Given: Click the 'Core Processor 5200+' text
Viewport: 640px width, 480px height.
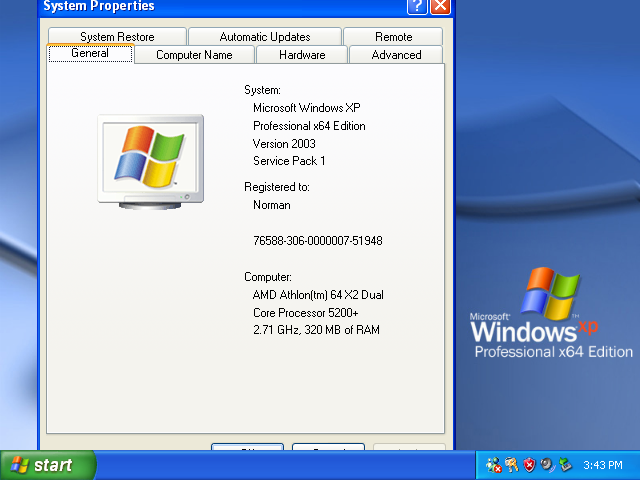Looking at the screenshot, I should tap(306, 313).
